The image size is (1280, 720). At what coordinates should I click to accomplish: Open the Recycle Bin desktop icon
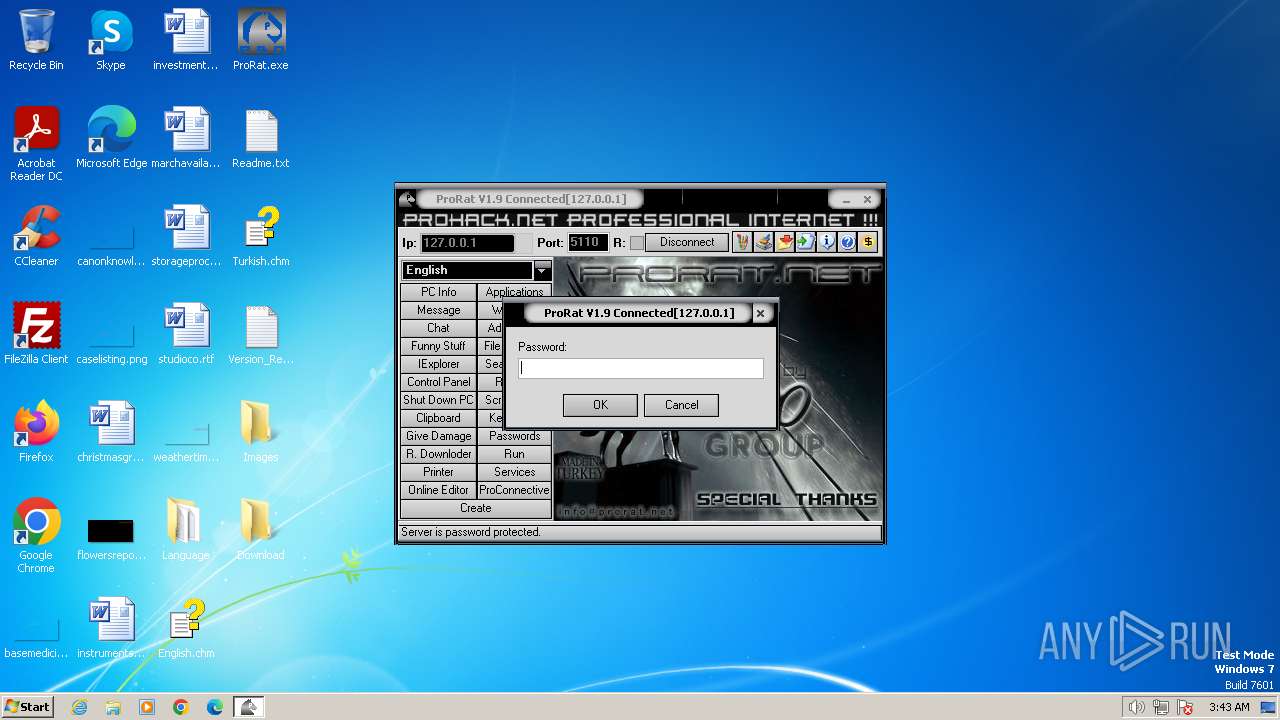coord(36,40)
